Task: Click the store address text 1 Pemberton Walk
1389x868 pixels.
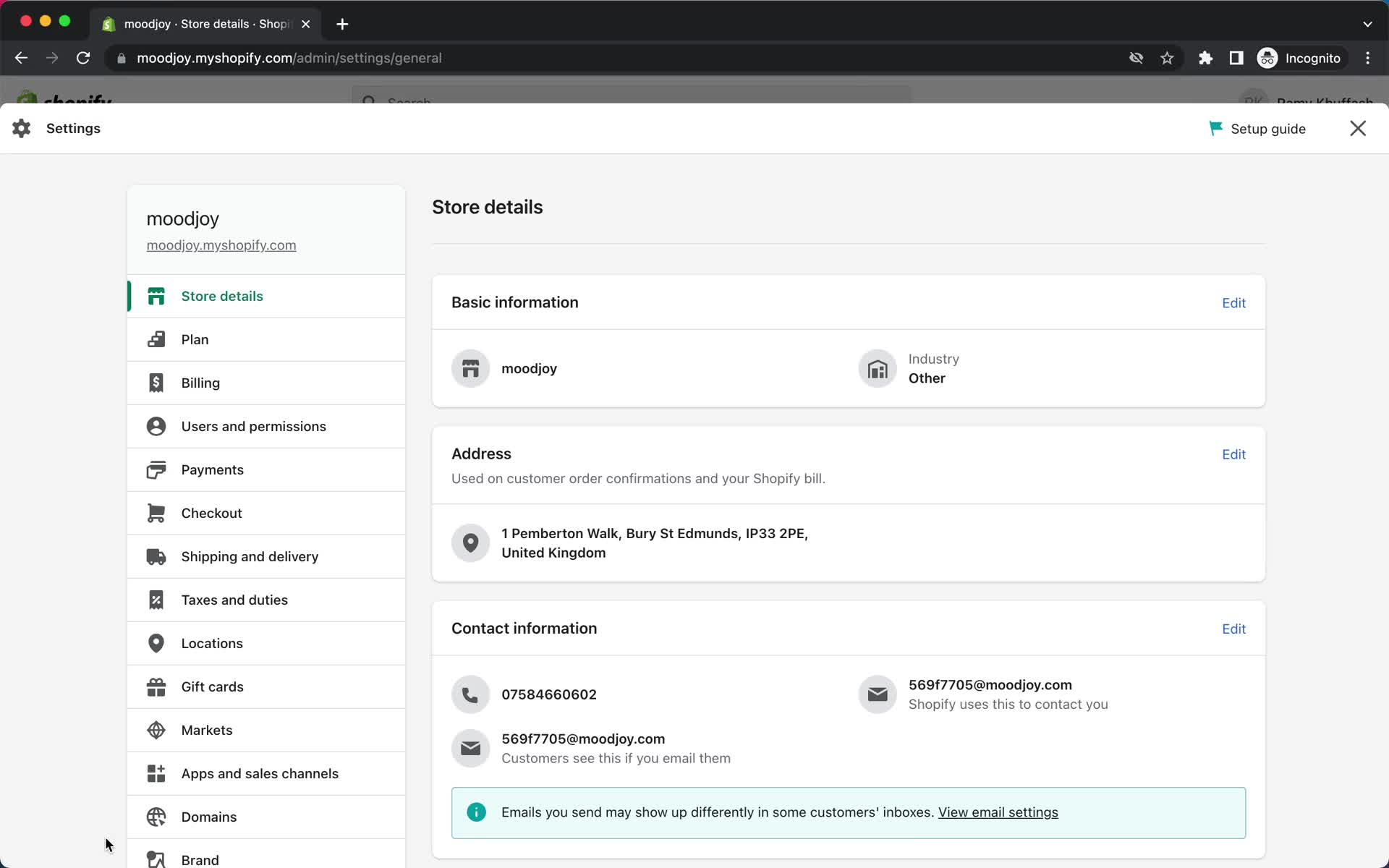Action: coord(655,542)
